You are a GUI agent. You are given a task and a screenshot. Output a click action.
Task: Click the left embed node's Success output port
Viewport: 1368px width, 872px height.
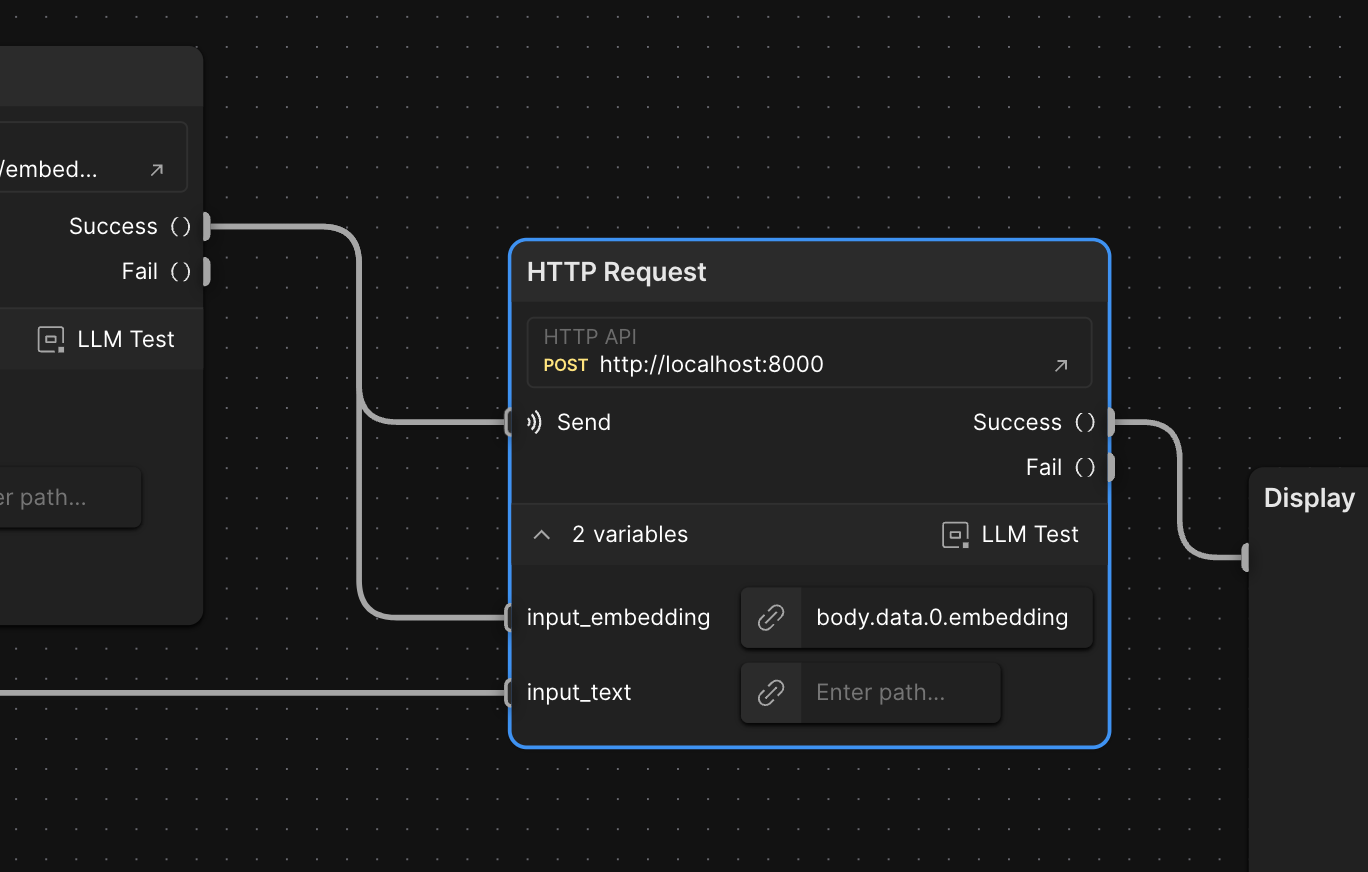coord(206,227)
